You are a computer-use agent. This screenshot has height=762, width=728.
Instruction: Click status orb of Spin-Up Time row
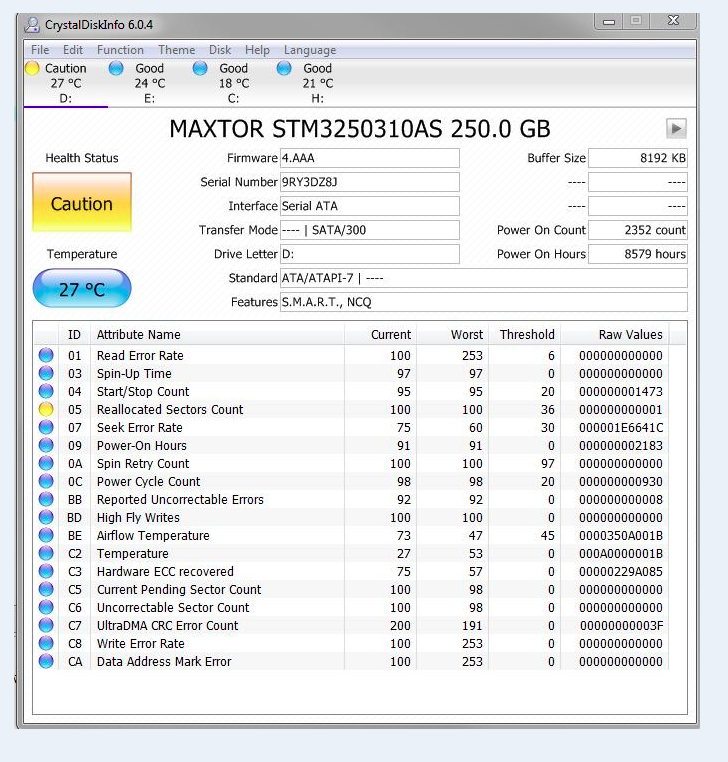click(46, 373)
